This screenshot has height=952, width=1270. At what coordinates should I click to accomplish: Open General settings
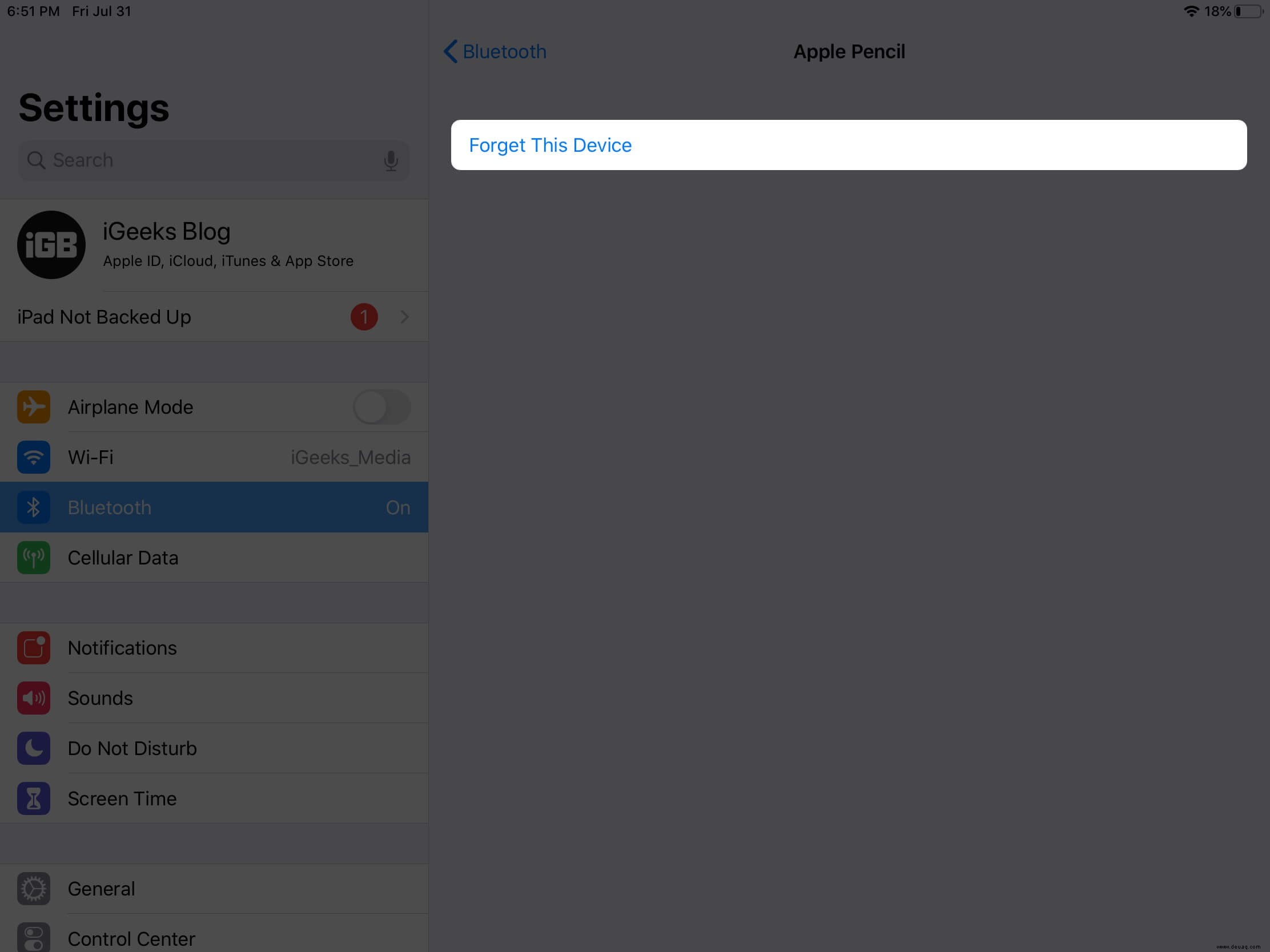[214, 889]
